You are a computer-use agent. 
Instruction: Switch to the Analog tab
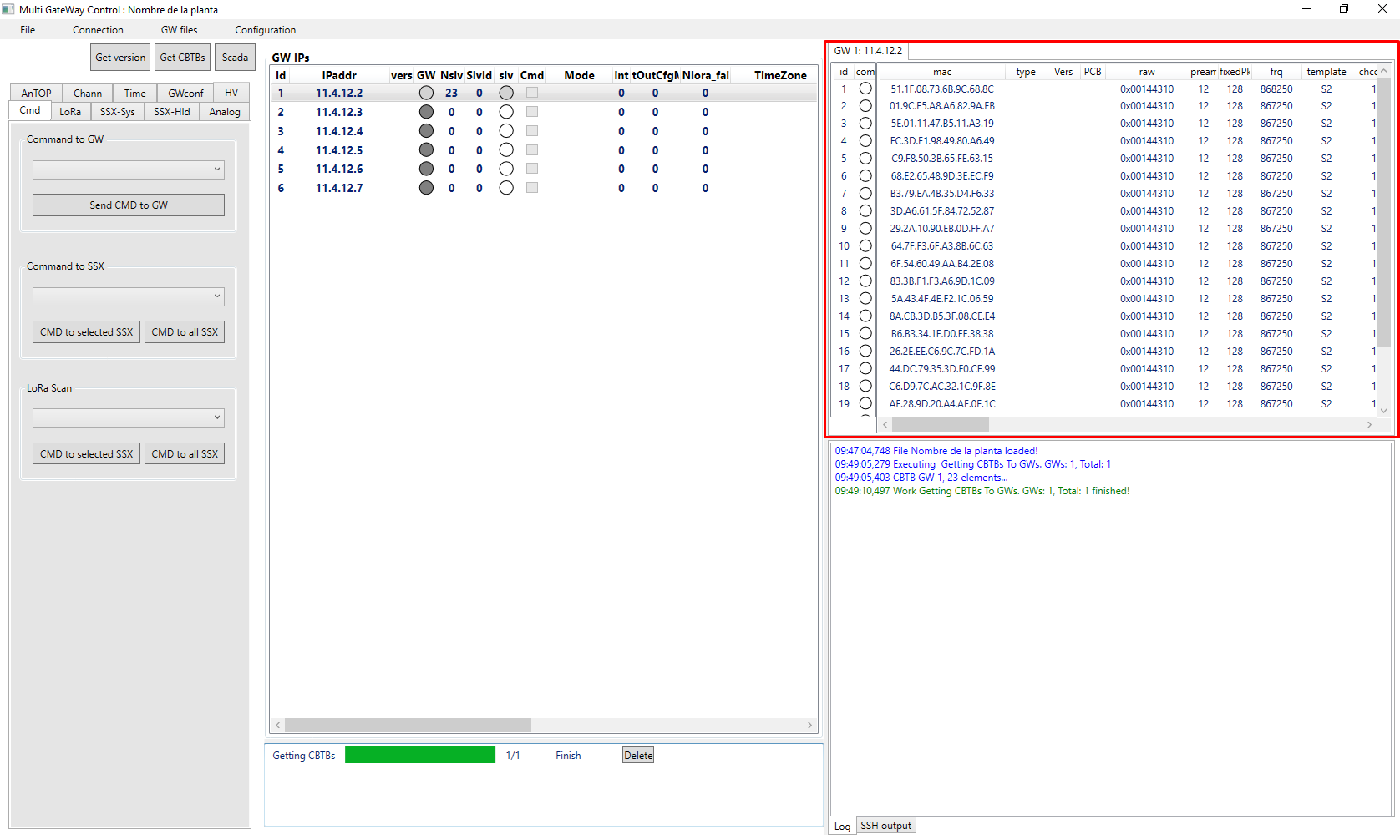pos(224,110)
